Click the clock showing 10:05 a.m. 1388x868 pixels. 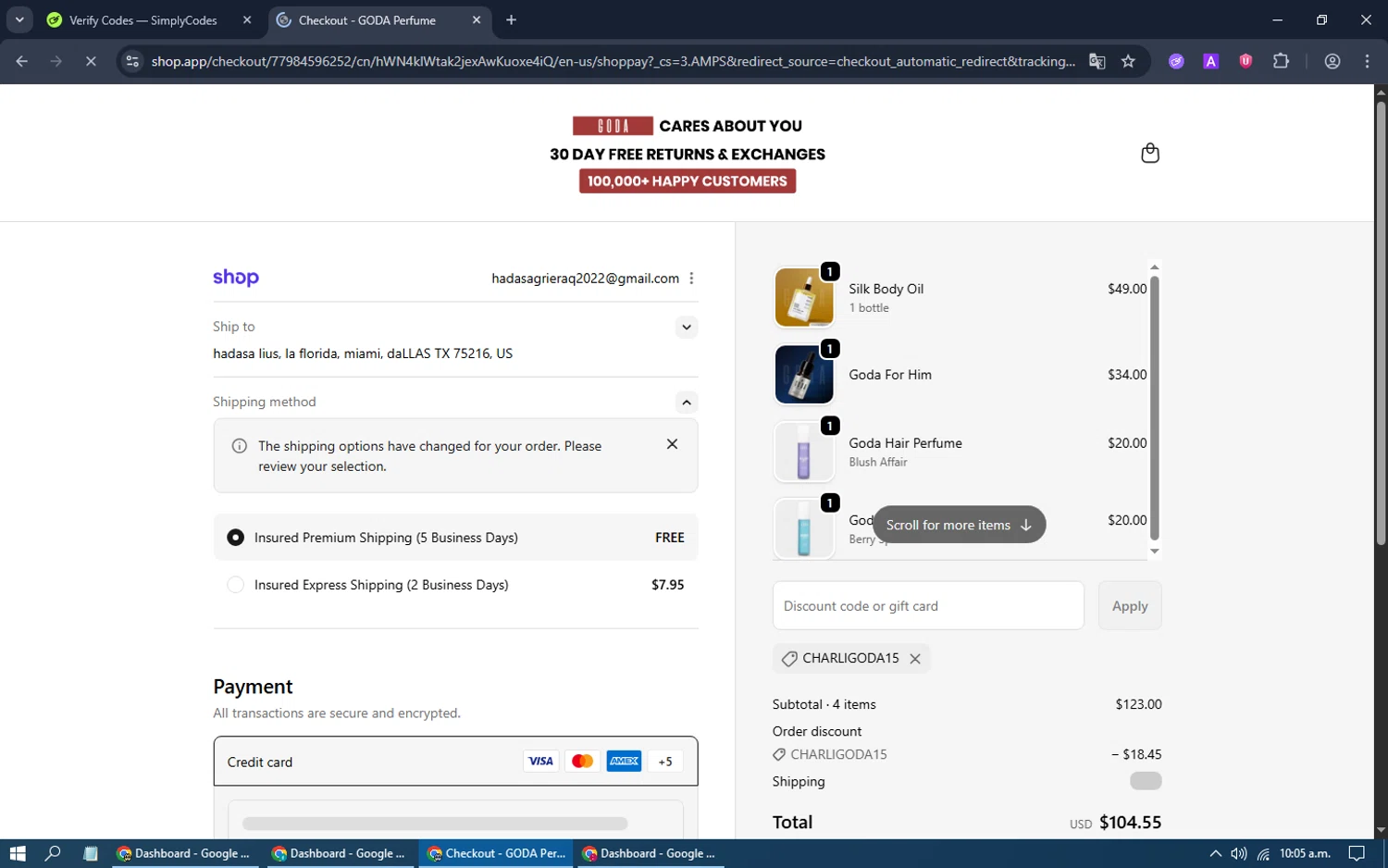pyautogui.click(x=1305, y=853)
